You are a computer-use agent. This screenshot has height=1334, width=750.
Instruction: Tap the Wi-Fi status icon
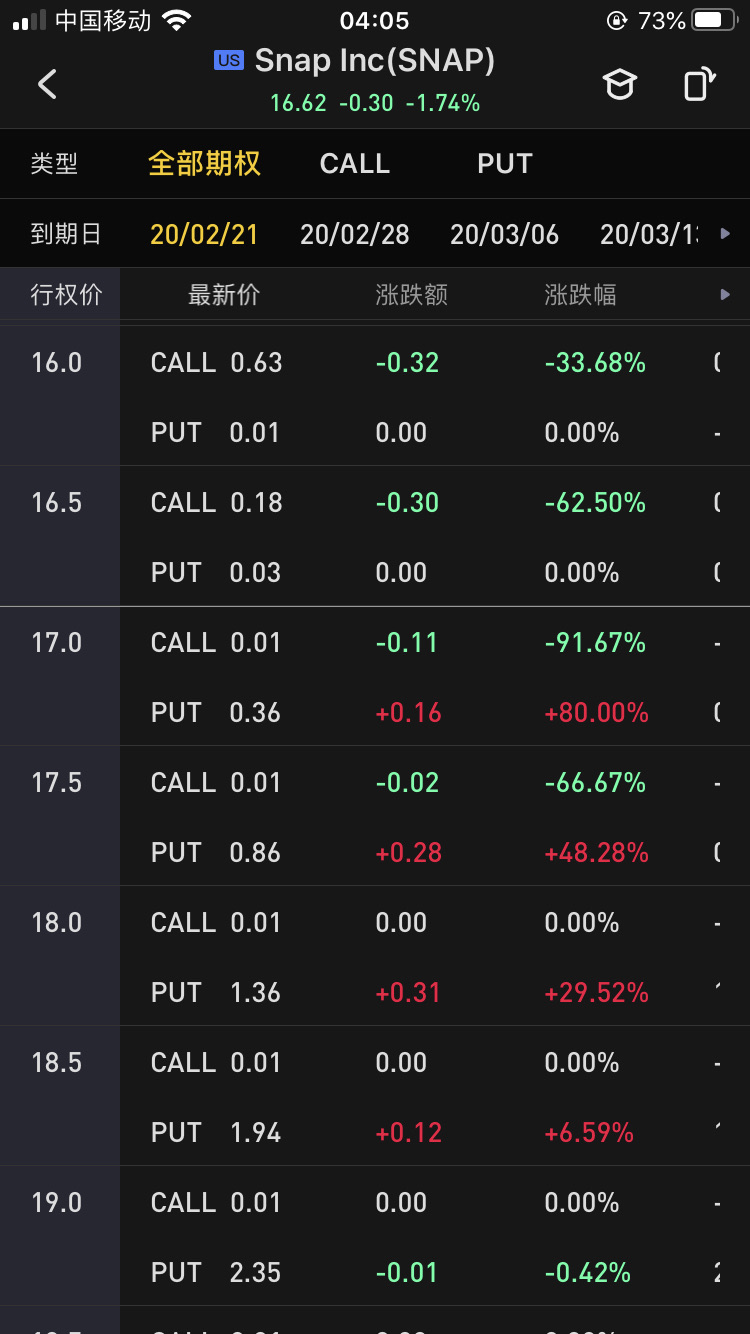point(177,21)
